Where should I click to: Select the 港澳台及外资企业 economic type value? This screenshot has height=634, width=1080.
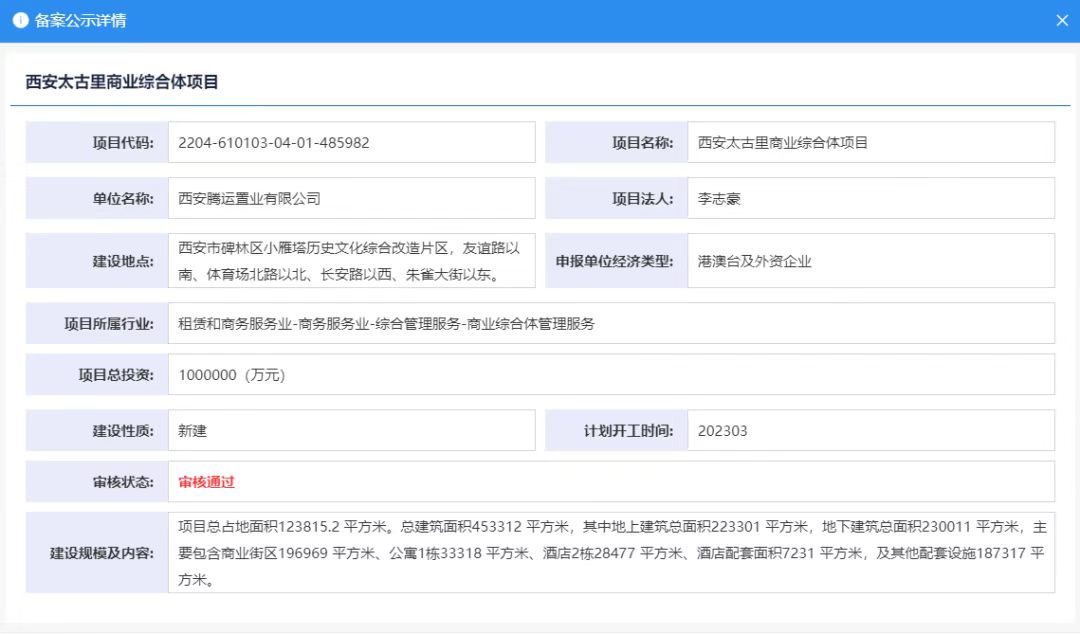[755, 262]
